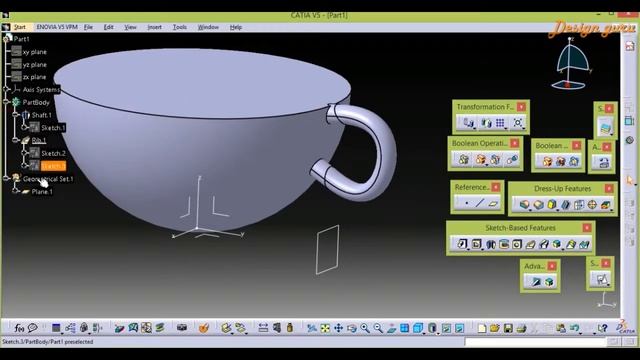The height and width of the screenshot is (360, 640).
Task: Select the Hole tool icon
Action: [x=517, y=244]
